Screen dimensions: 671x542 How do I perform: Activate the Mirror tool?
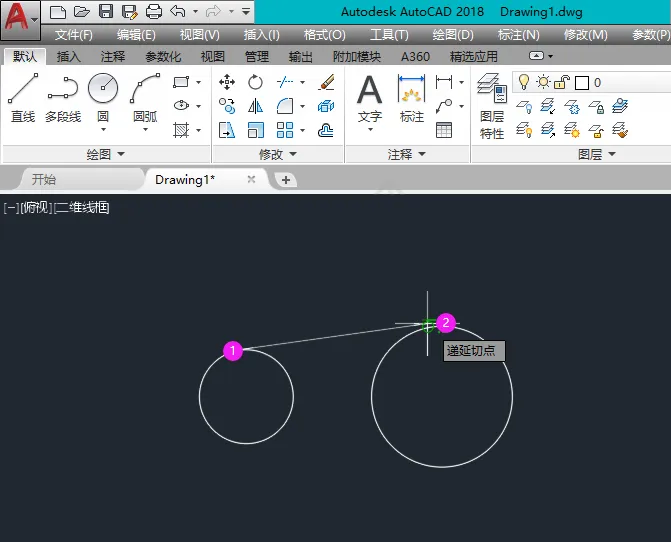click(x=255, y=106)
